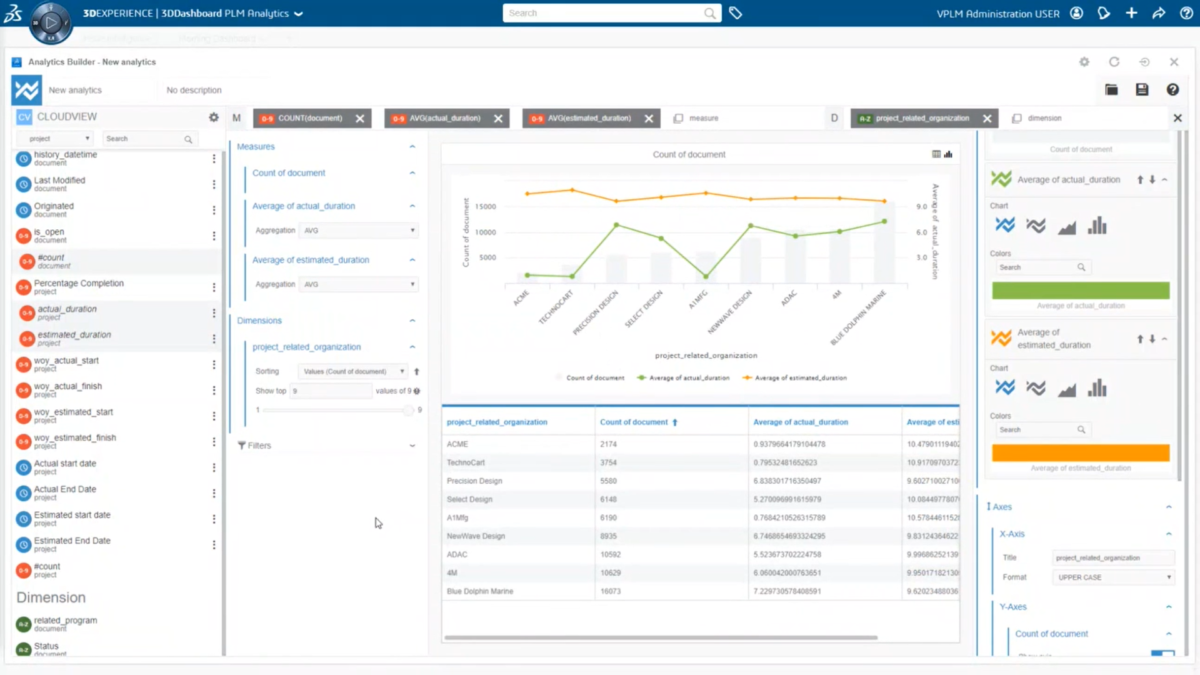Image resolution: width=1200 pixels, height=675 pixels.
Task: Remove AVG(estimated_duration) measure chip
Action: click(648, 118)
